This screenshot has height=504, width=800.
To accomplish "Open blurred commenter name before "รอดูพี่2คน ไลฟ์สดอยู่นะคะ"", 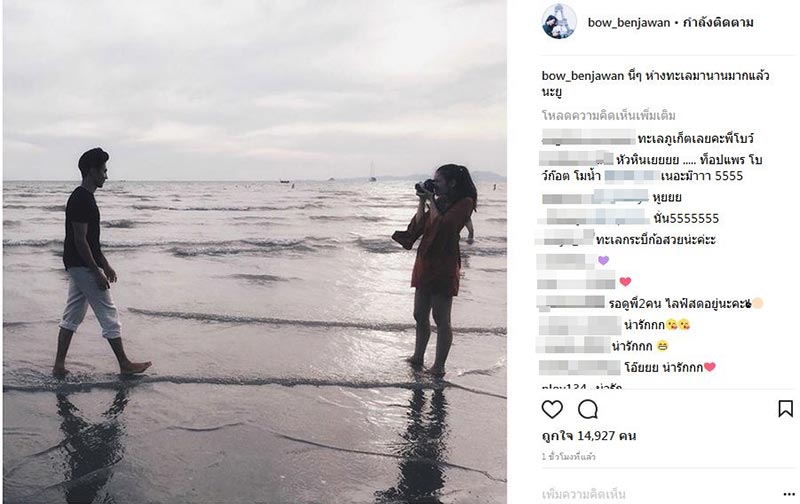I will (x=570, y=302).
